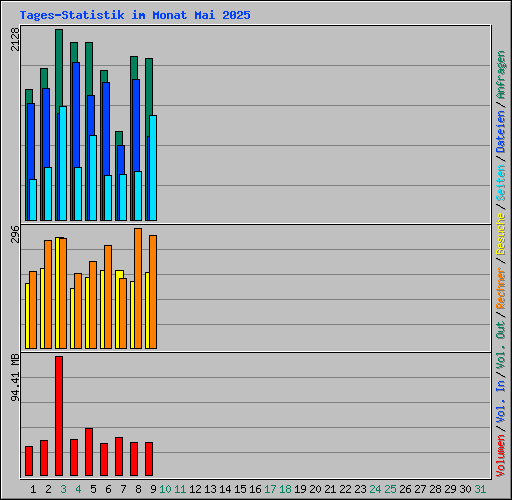Select day 31 label on the x-axis
This screenshot has width=512, height=500.
pyautogui.click(x=480, y=489)
